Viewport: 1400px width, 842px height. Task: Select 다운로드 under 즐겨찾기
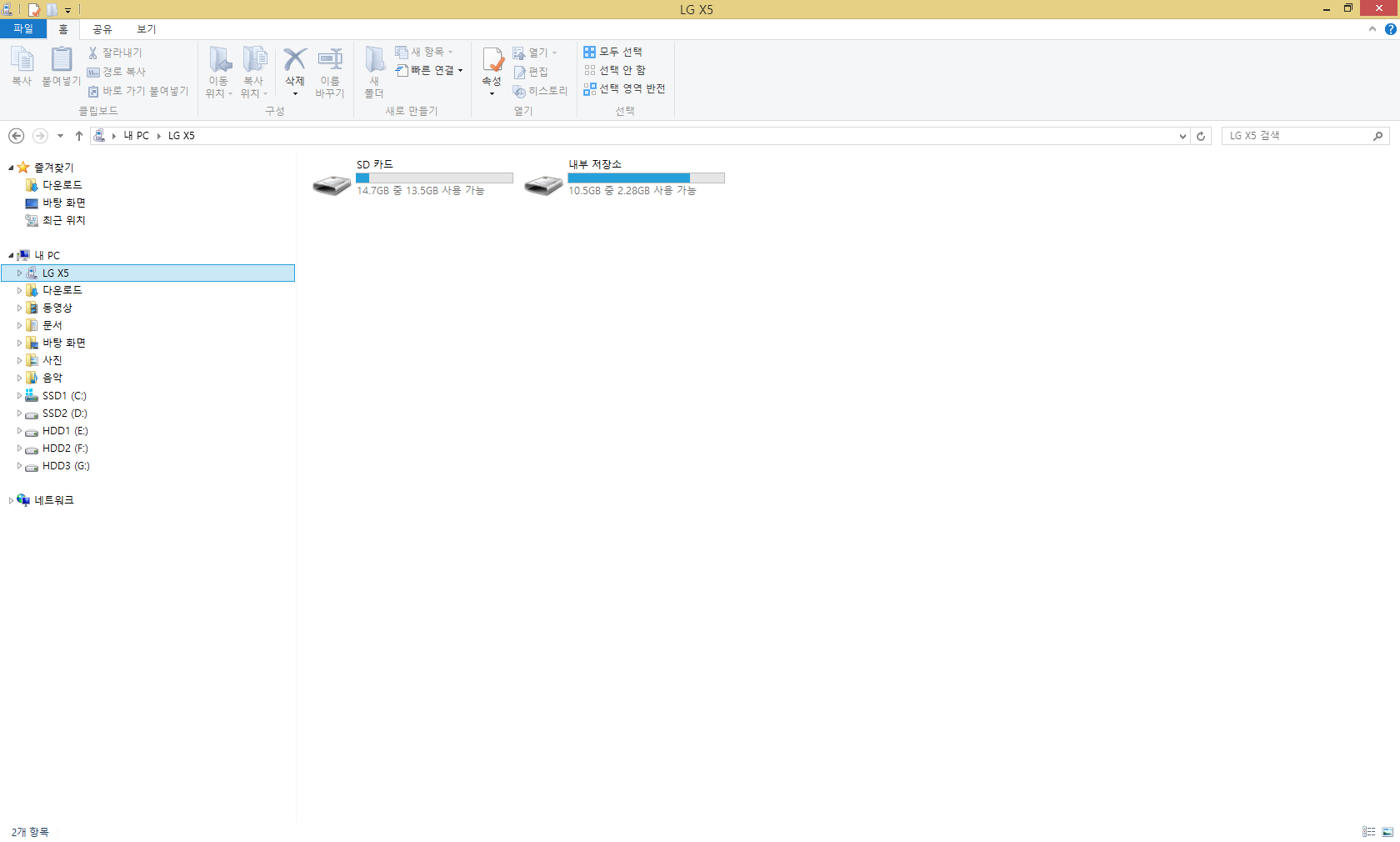(62, 185)
